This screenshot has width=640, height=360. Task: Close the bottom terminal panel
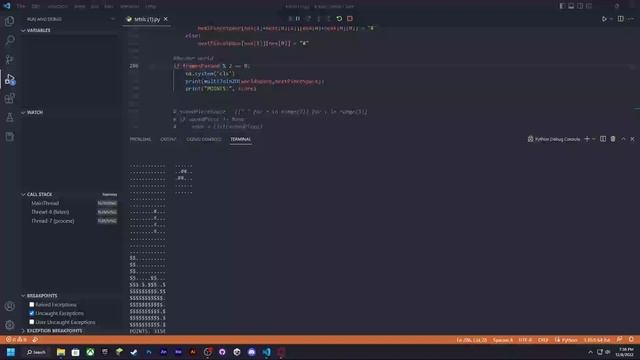pyautogui.click(x=632, y=139)
